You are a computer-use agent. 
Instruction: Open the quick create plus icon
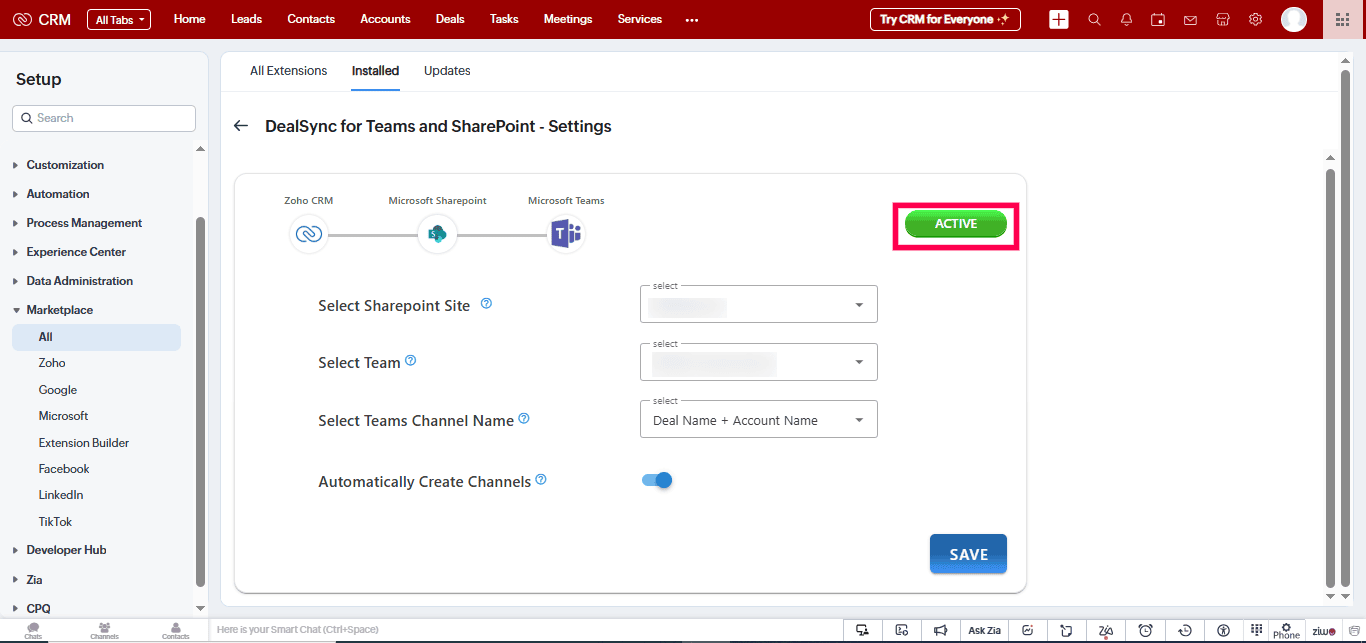pos(1059,19)
